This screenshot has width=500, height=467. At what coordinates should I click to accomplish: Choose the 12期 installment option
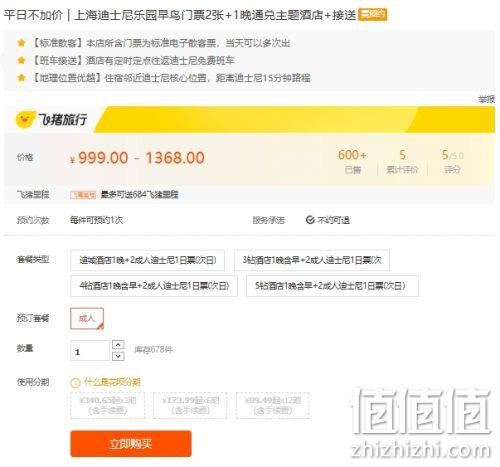point(273,405)
